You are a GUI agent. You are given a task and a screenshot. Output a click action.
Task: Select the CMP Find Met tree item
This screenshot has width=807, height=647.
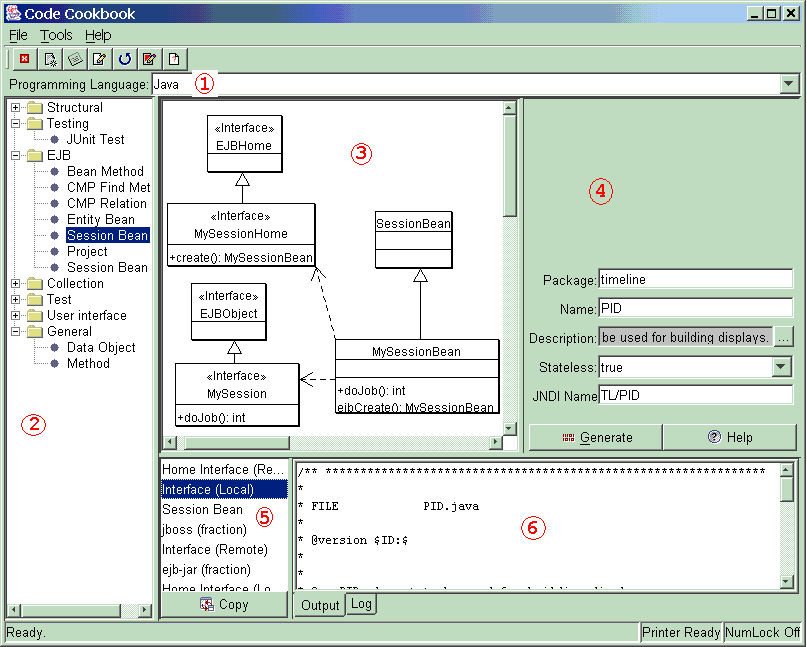coord(108,187)
